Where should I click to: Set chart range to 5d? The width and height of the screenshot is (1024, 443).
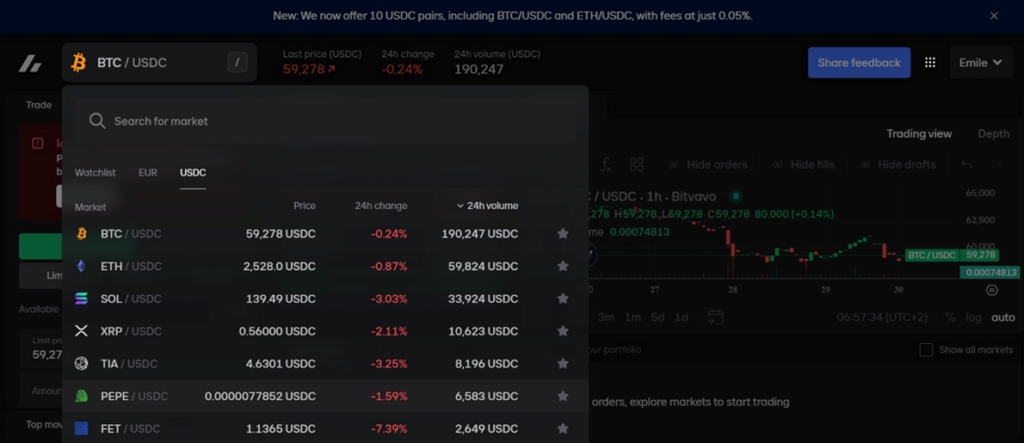(x=658, y=317)
